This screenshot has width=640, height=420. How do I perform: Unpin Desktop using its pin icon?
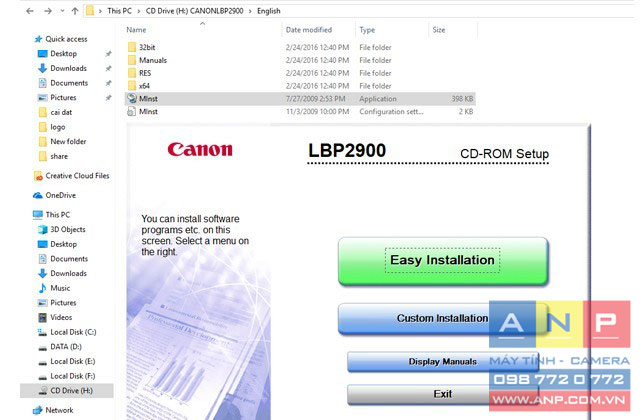tap(108, 54)
